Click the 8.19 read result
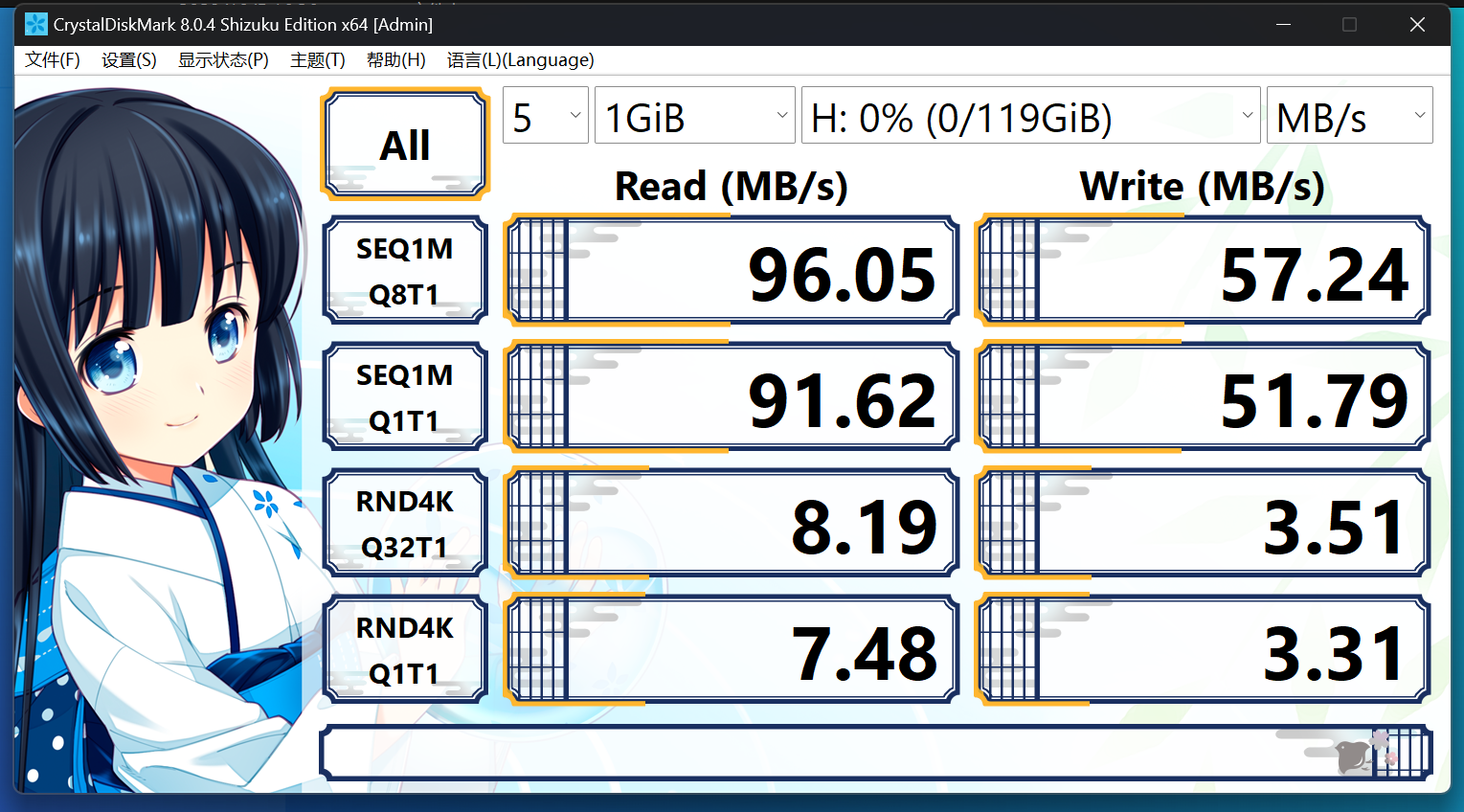This screenshot has height=812, width=1464. [x=732, y=524]
